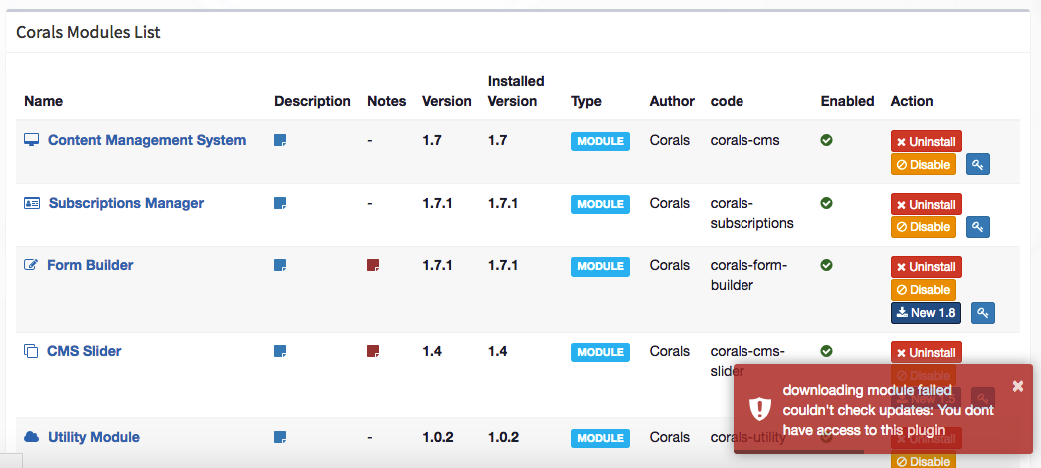Click the Installed Version column header
Viewport: 1041px width, 468px height.
pos(516,91)
